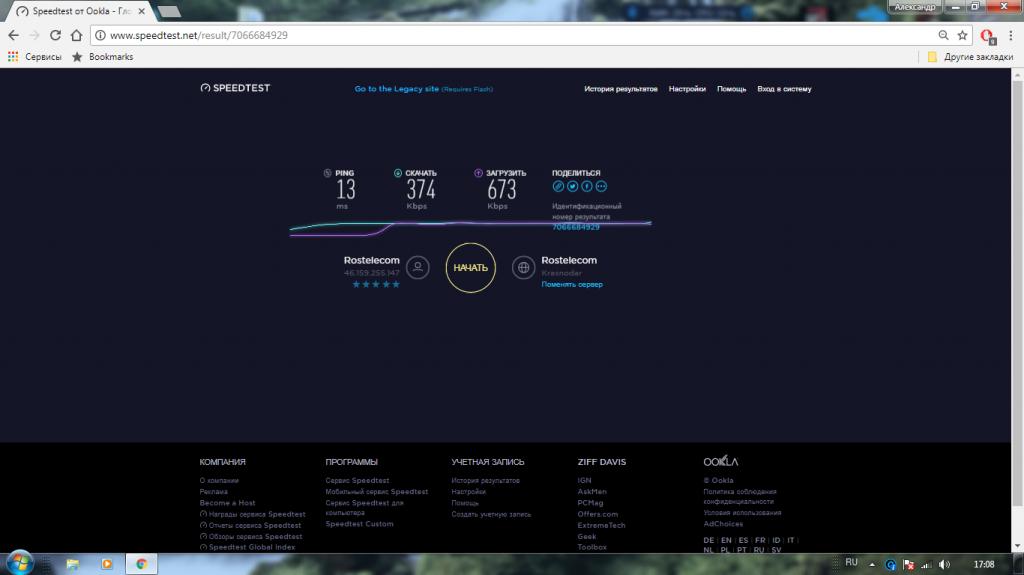1024x575 pixels.
Task: Click Создать учетную запись footer link
Action: pos(491,514)
